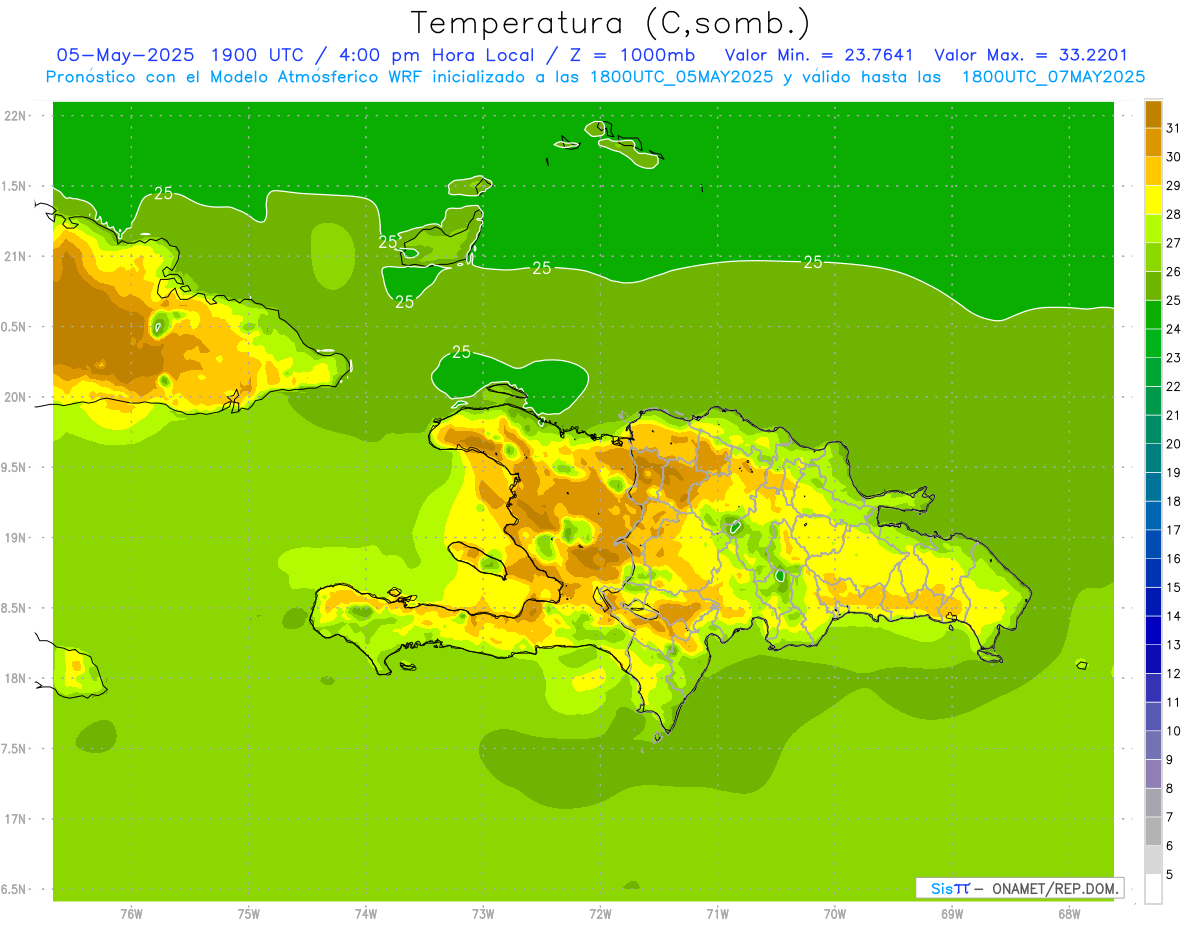
Task: Click the color scale value "31"
Action: pyautogui.click(x=1173, y=128)
